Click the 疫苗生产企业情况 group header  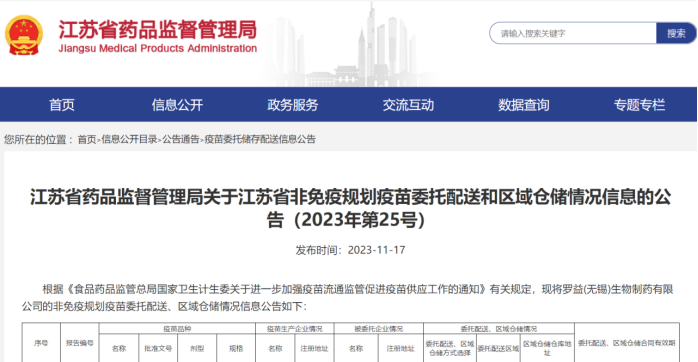tap(295, 329)
